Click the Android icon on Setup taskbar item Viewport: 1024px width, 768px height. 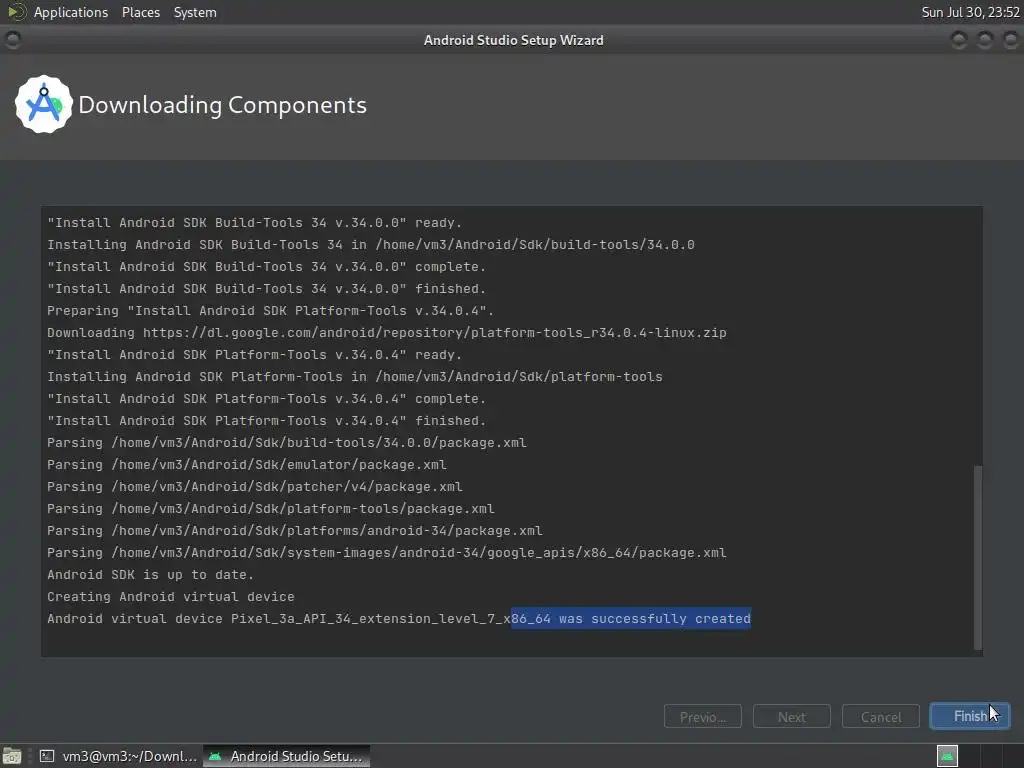215,756
